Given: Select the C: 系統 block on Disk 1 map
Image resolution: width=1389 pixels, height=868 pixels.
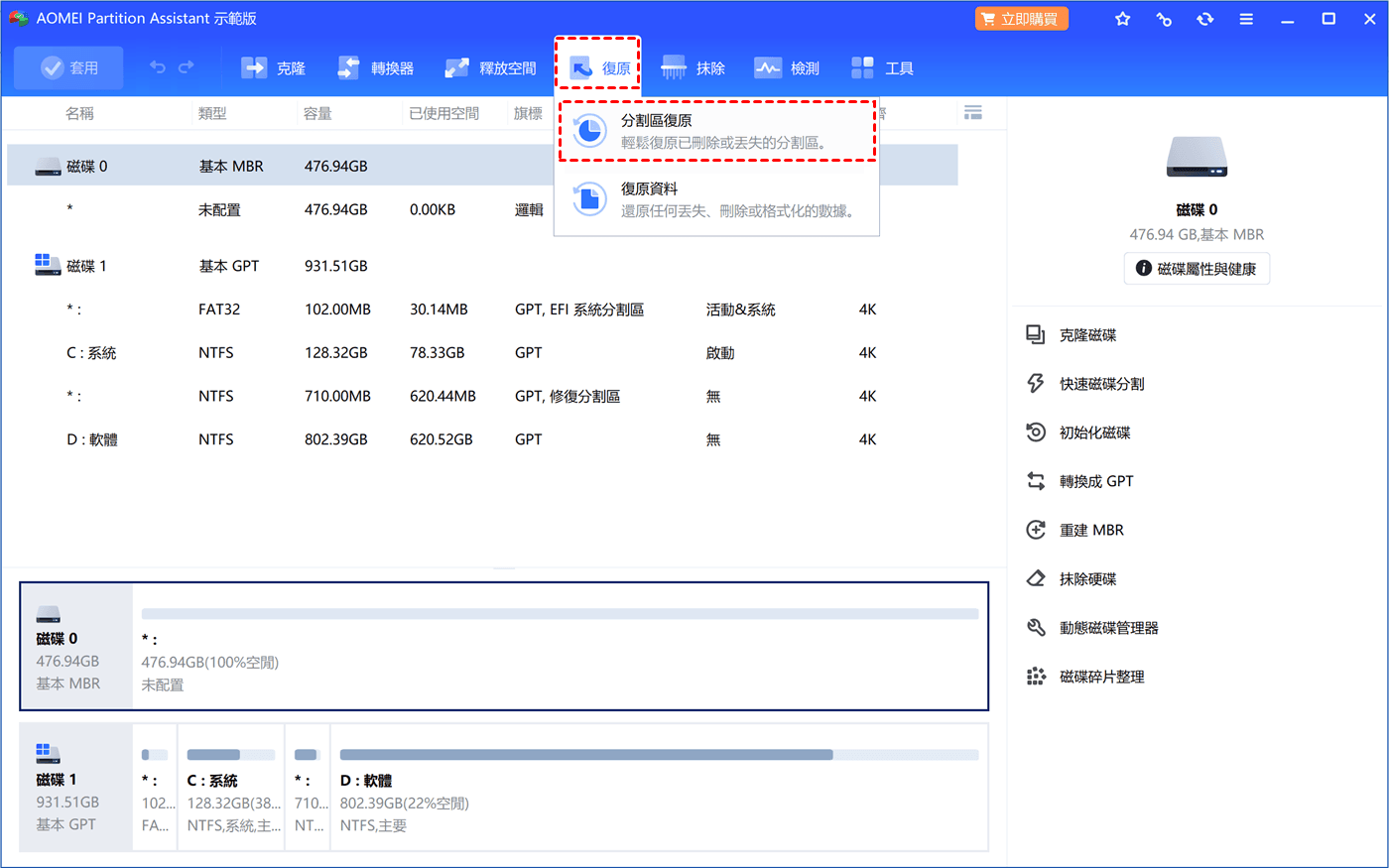Looking at the screenshot, I should pyautogui.click(x=231, y=788).
